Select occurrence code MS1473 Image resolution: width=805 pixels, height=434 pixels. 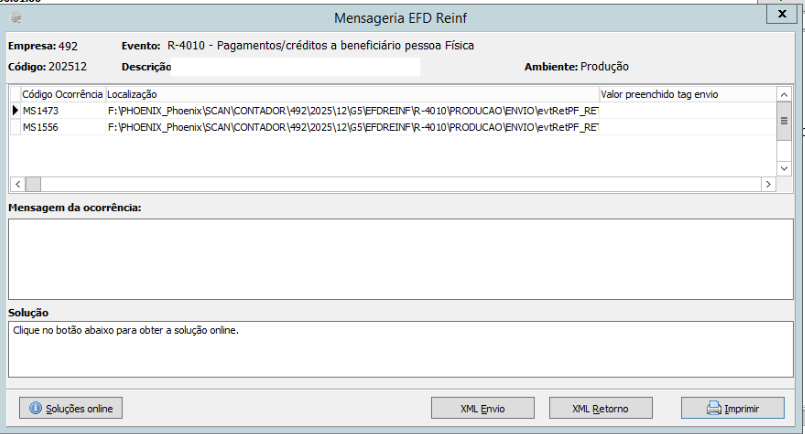(41, 110)
